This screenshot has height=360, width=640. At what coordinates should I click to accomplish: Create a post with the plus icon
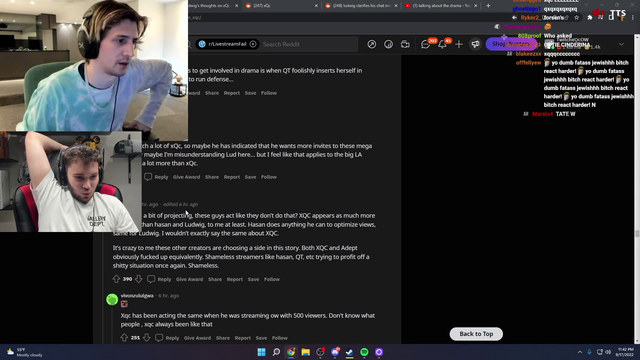pyautogui.click(x=459, y=44)
